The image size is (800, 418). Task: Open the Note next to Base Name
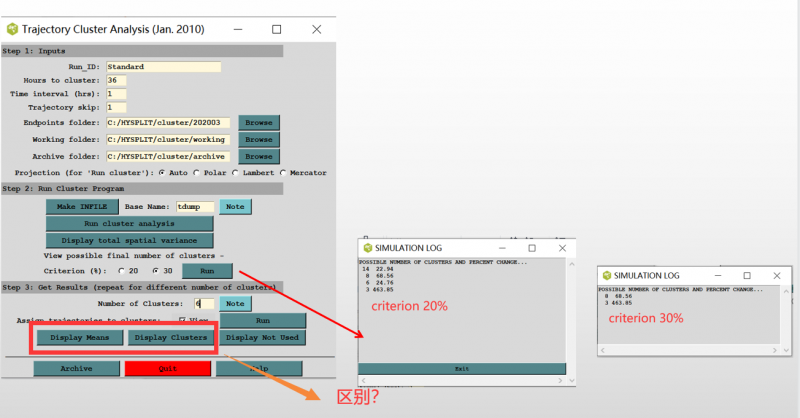(235, 207)
